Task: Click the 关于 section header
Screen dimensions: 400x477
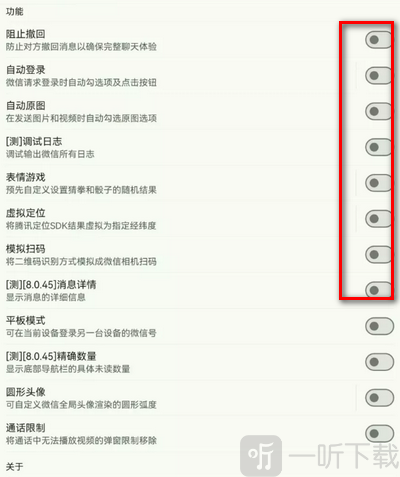Action: pyautogui.click(x=14, y=467)
